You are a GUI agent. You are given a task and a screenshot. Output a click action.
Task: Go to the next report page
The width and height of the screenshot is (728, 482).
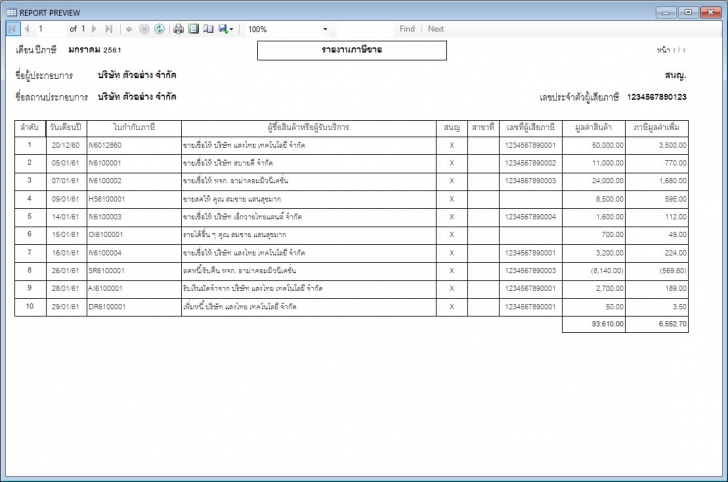(x=94, y=29)
